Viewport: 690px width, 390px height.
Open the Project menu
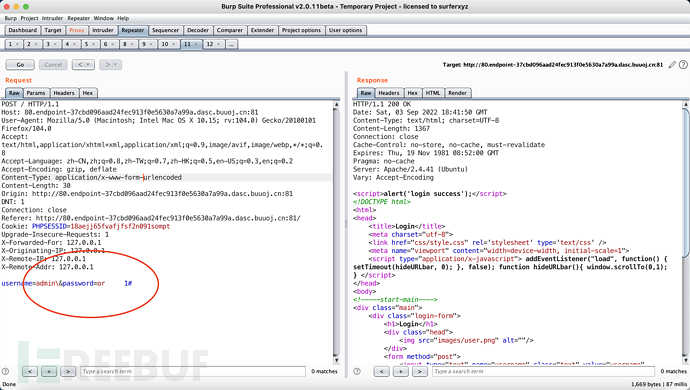coord(29,18)
